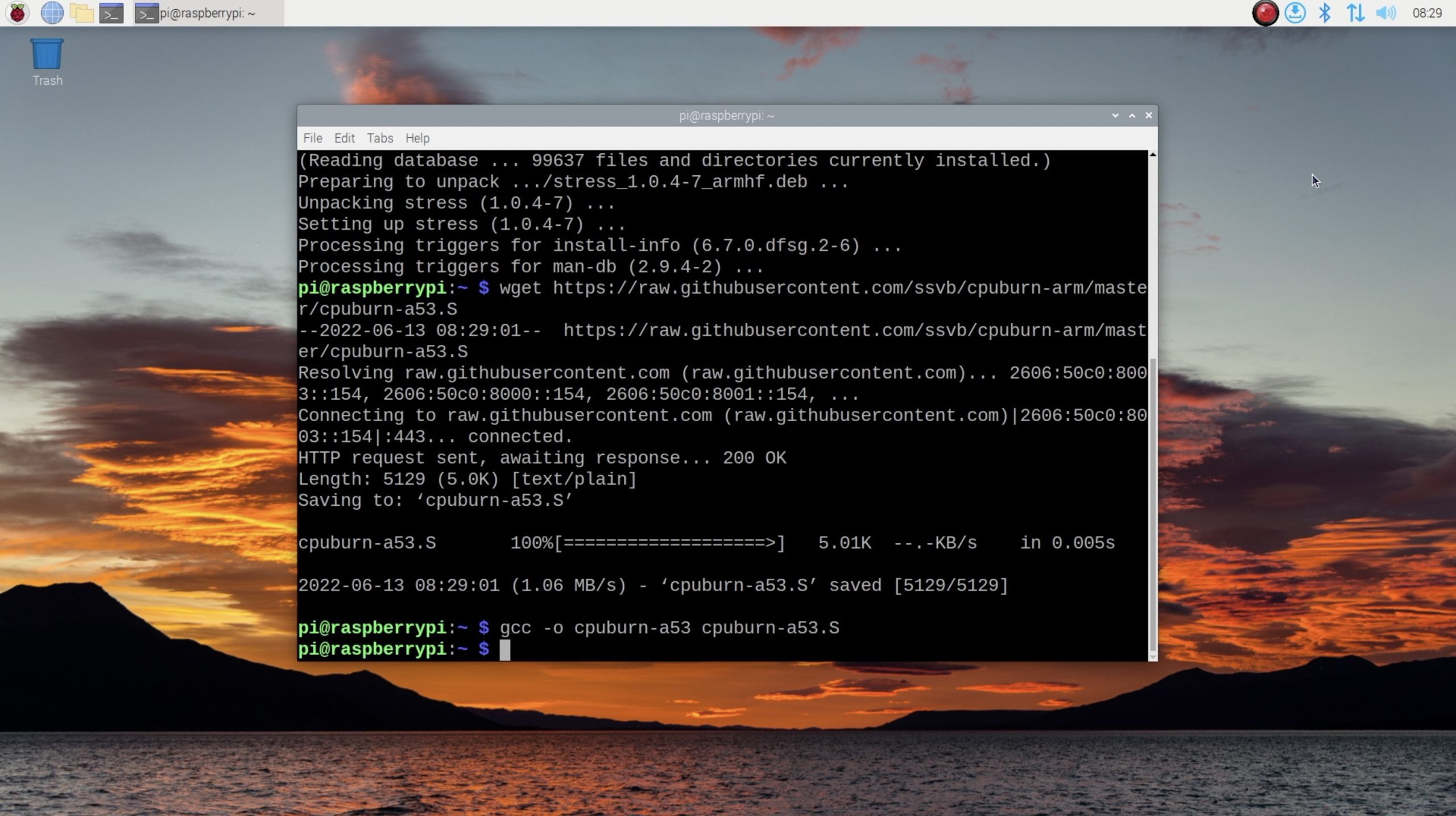Open the Raspberry Pi applications menu
Screen dimensions: 1456x816
click(18, 13)
